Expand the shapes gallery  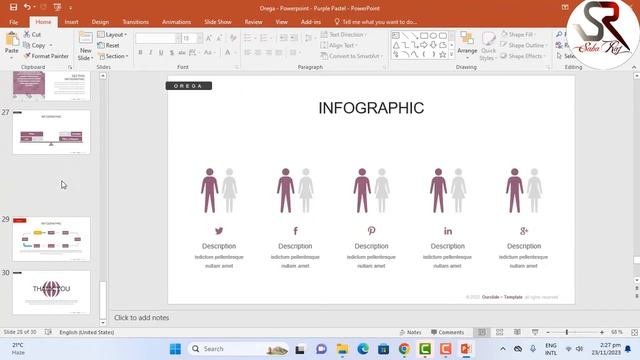point(451,54)
